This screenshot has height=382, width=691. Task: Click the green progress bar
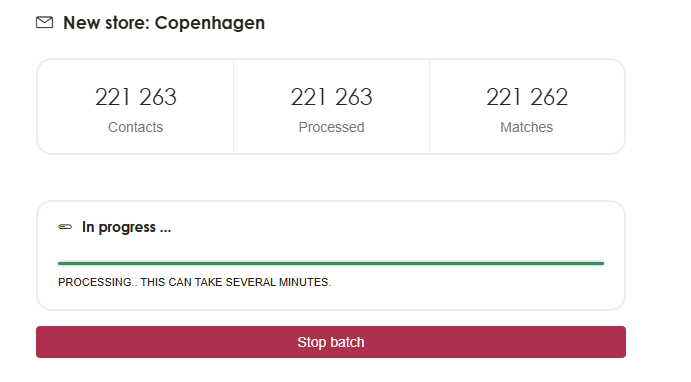pos(331,263)
